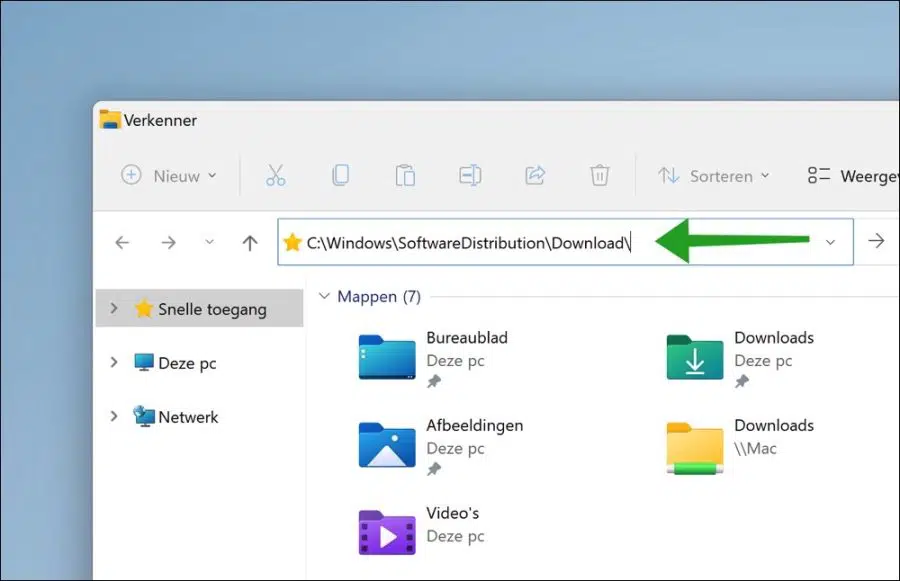Select the Video's folder name
Image resolution: width=900 pixels, height=581 pixels.
click(x=452, y=513)
